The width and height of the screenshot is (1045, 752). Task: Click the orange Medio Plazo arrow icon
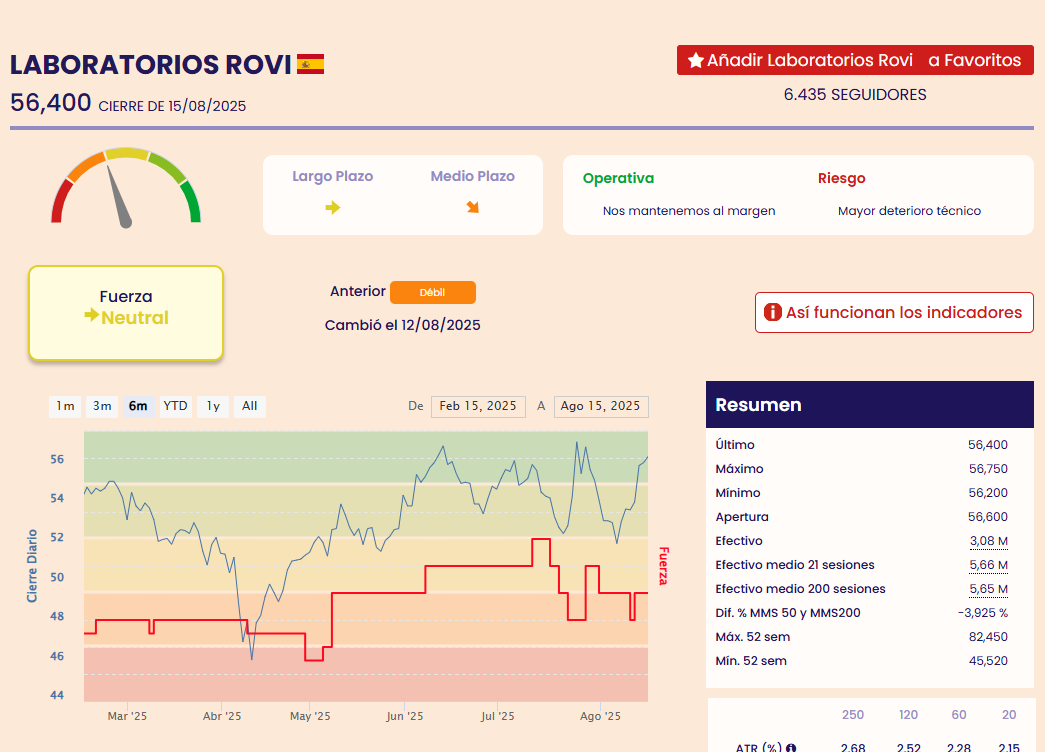[473, 207]
